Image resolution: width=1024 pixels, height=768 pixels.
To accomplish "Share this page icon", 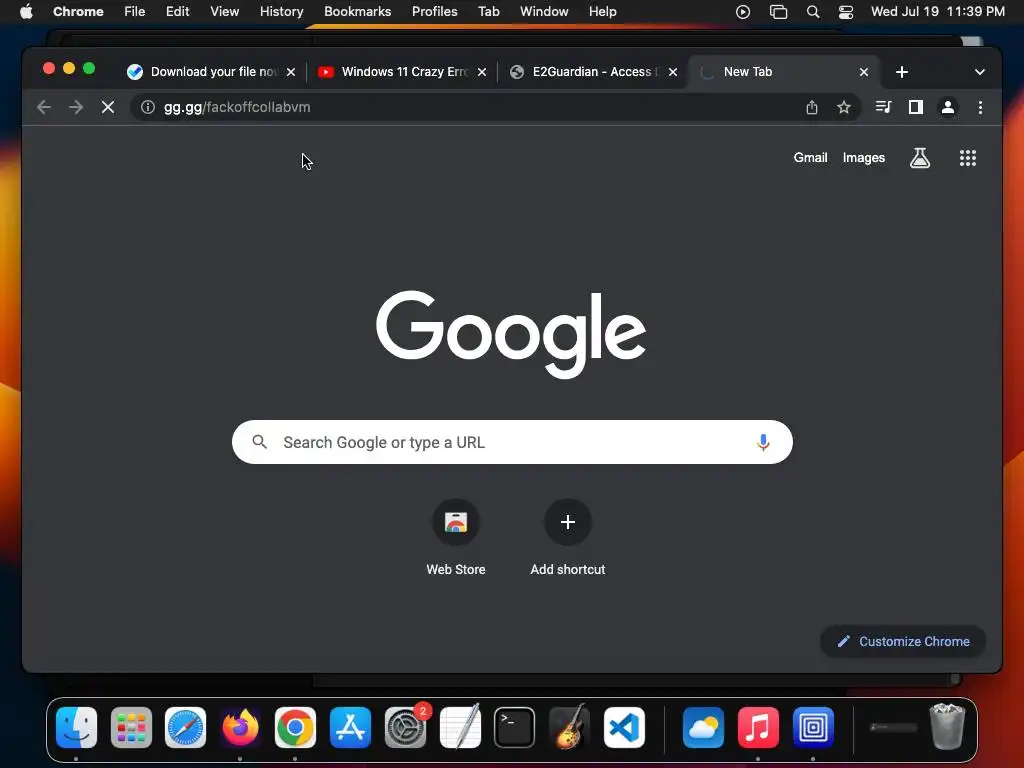I will tap(812, 107).
